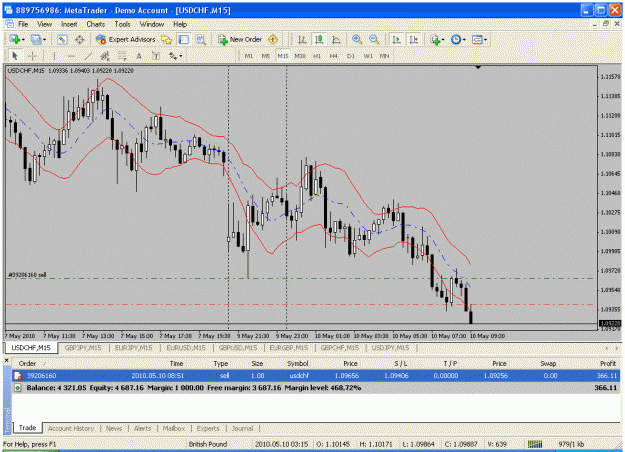The height and width of the screenshot is (452, 625).
Task: Sort orders by Symbol column header
Action: [297, 364]
